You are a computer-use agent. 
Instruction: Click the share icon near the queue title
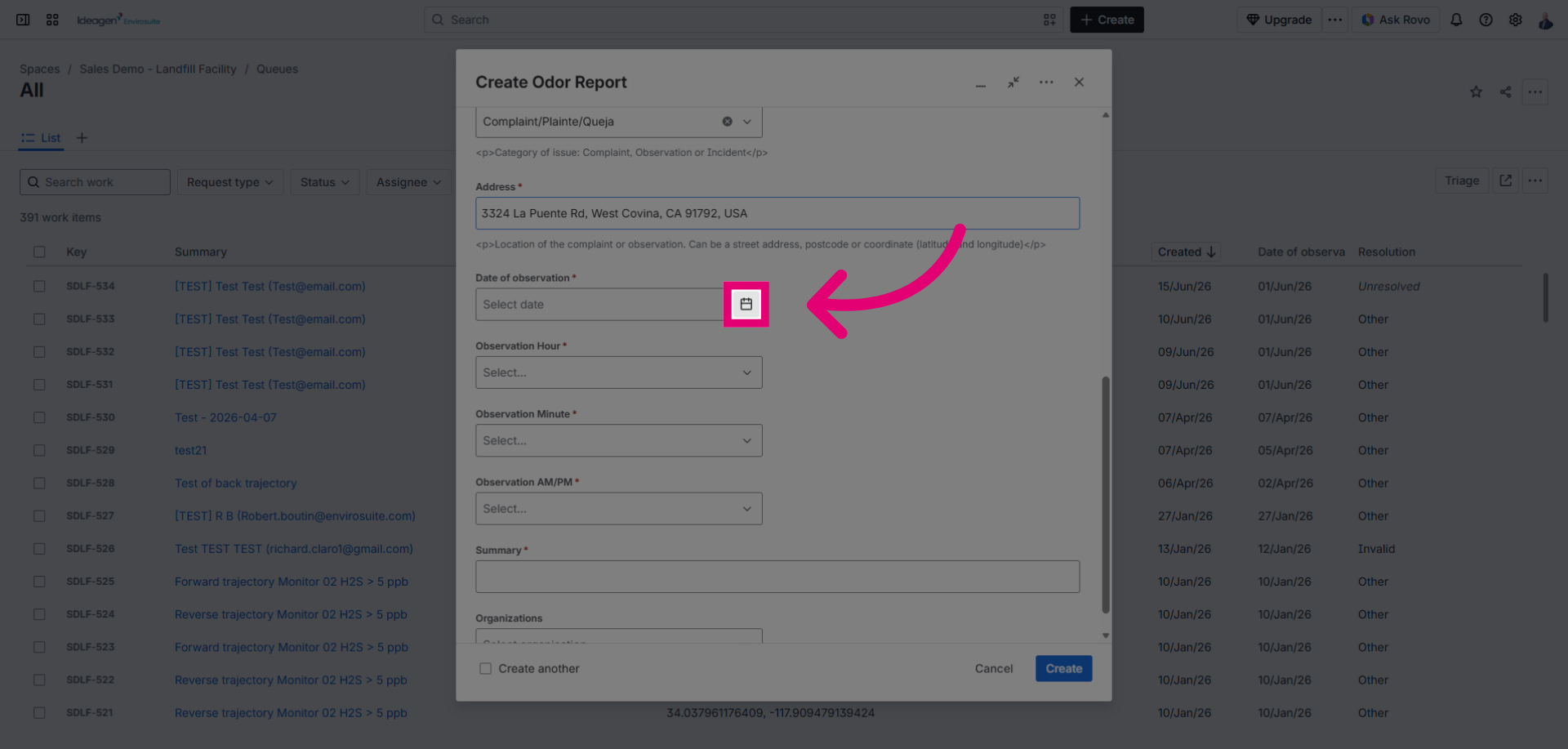[1505, 91]
